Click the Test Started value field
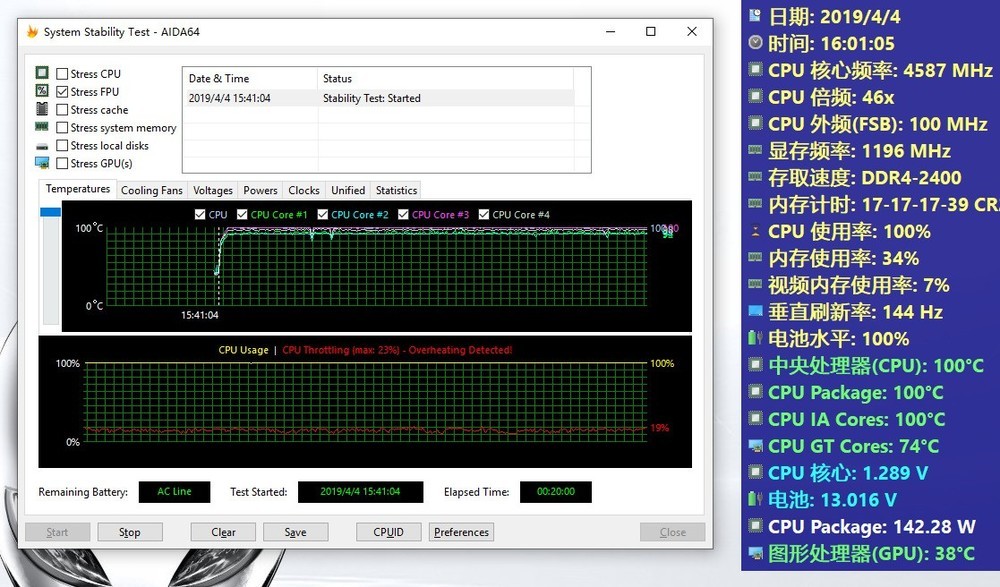This screenshot has height=587, width=1000. pos(360,491)
